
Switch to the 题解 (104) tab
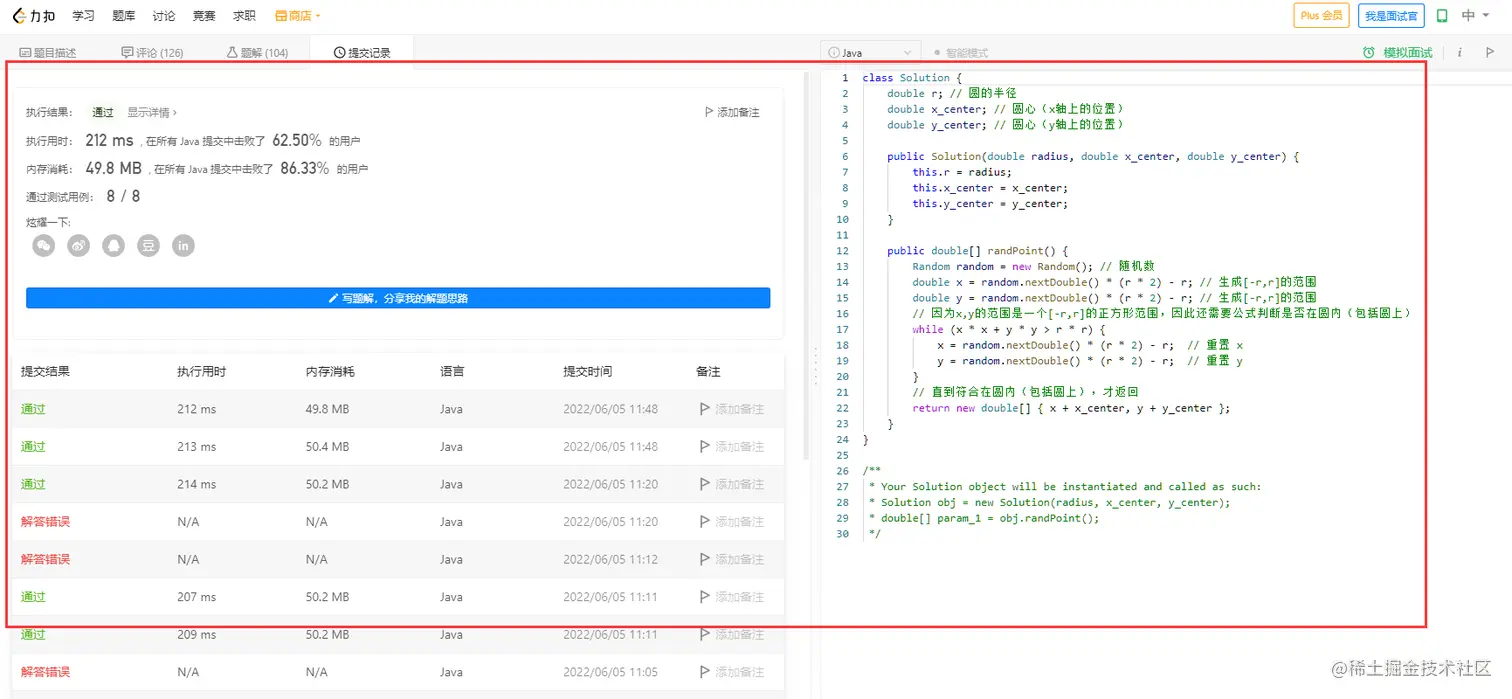[257, 53]
